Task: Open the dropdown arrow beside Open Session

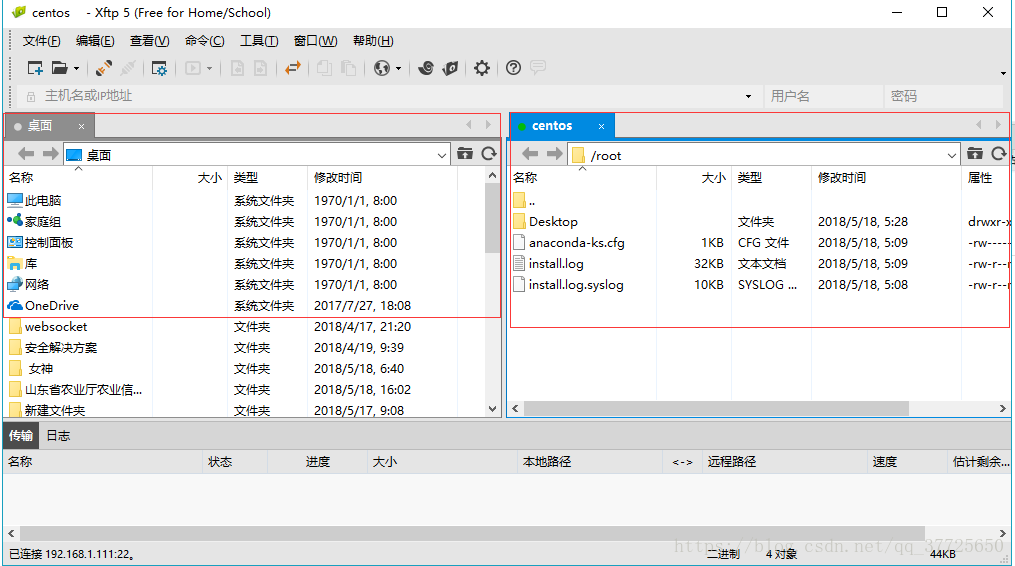Action: coord(76,68)
